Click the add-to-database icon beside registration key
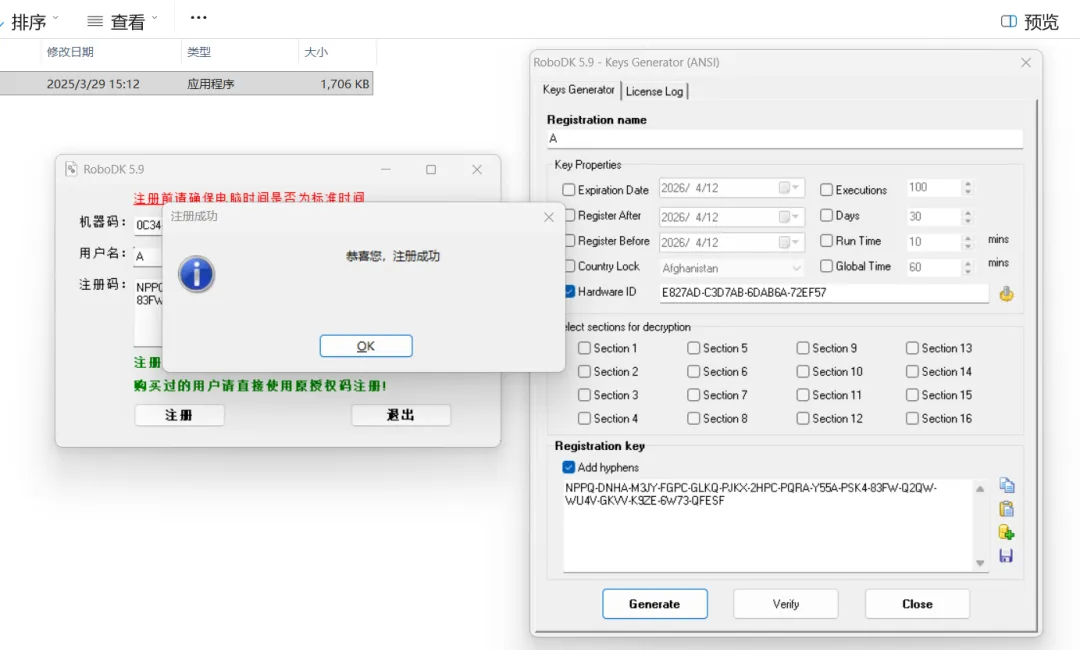The height and width of the screenshot is (650, 1080). point(1006,532)
